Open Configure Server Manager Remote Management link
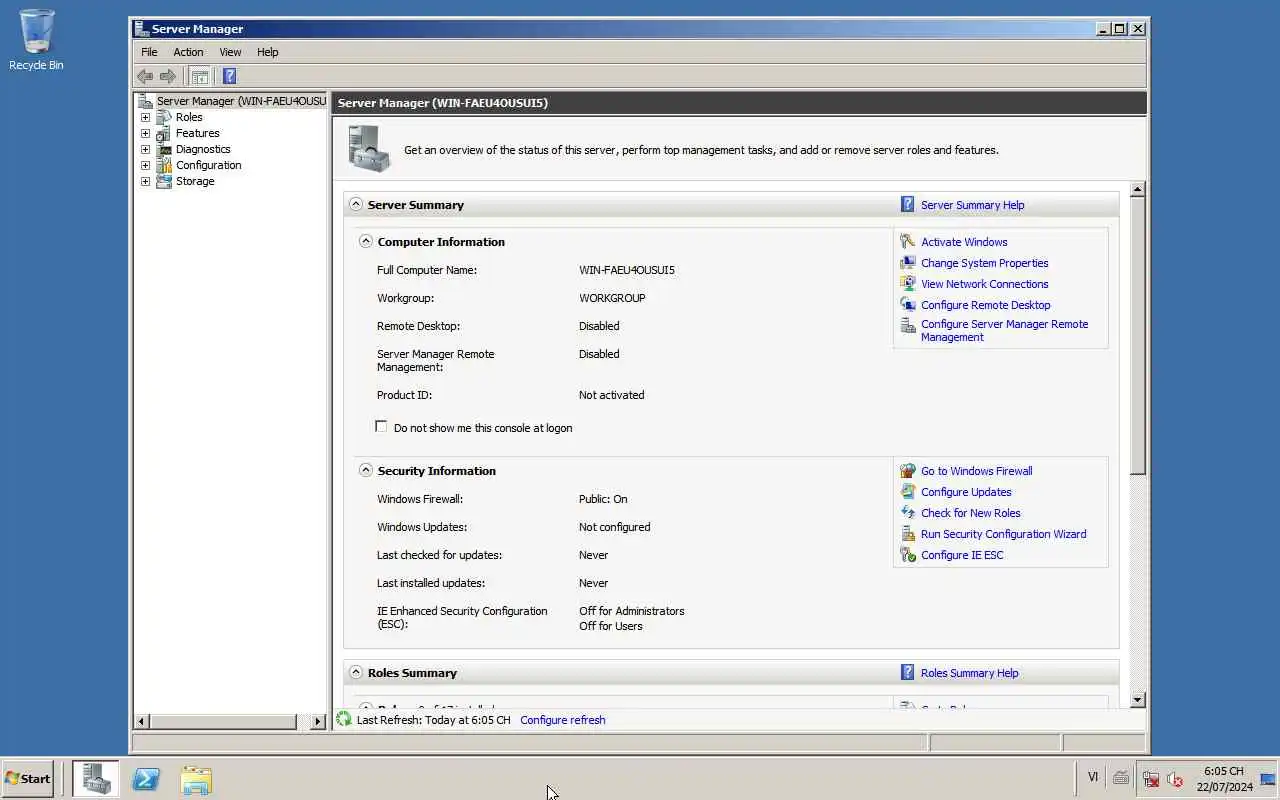Image resolution: width=1280 pixels, height=800 pixels. pyautogui.click(x=1004, y=331)
